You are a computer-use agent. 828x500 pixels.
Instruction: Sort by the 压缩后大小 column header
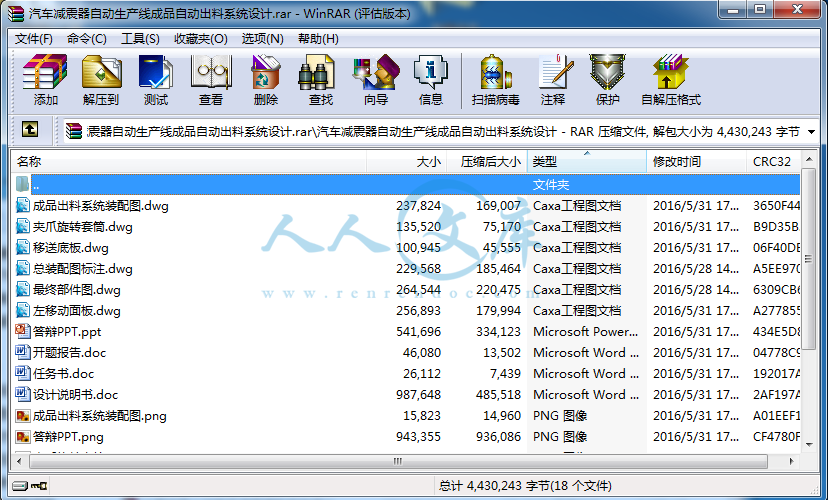487,162
